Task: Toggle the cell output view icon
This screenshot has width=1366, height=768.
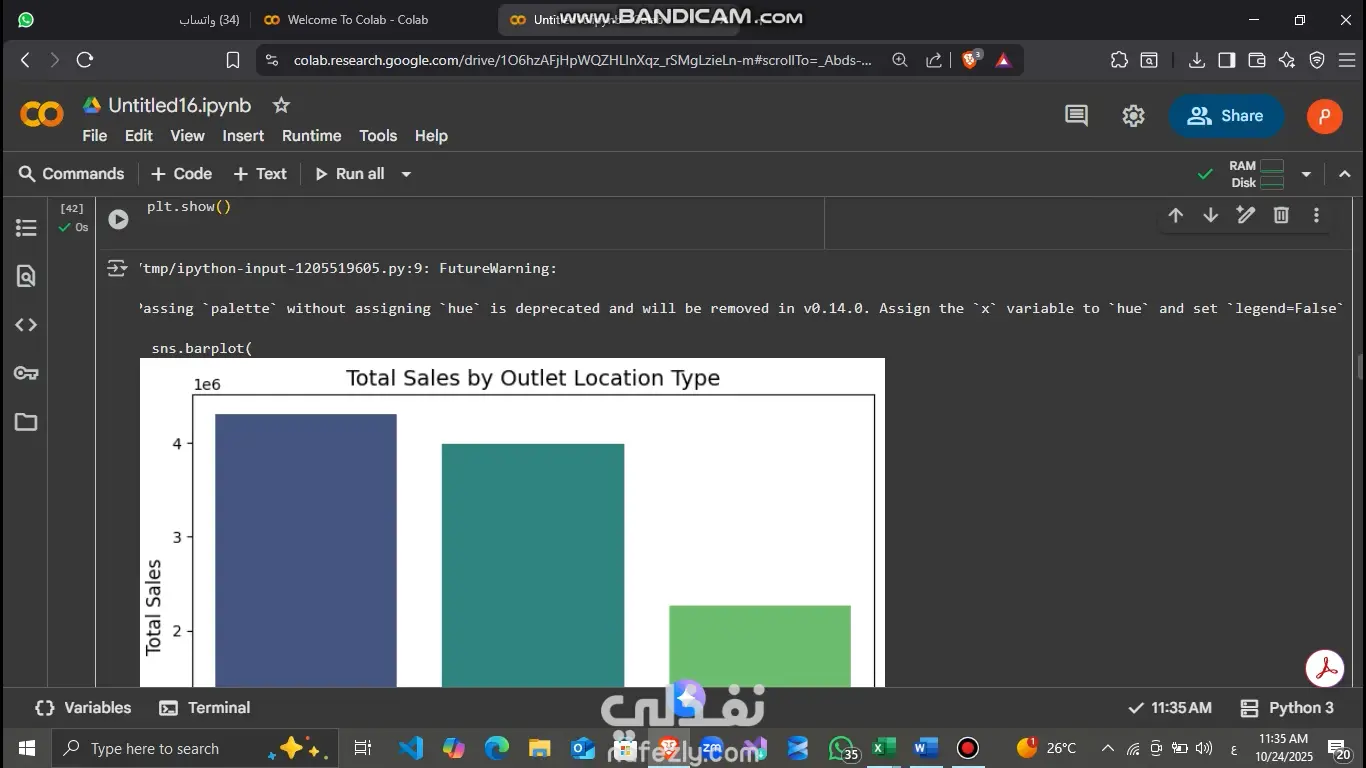Action: 117,268
